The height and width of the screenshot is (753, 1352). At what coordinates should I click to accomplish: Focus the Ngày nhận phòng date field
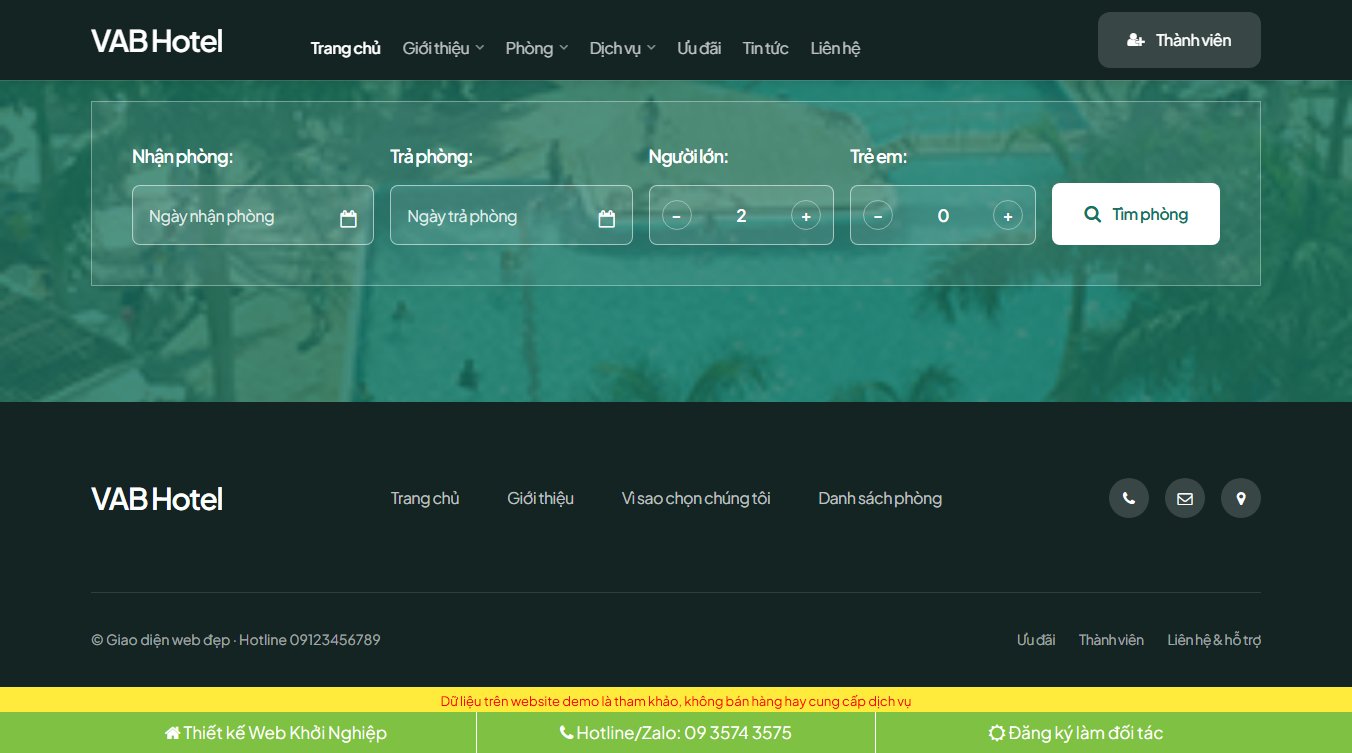[253, 215]
